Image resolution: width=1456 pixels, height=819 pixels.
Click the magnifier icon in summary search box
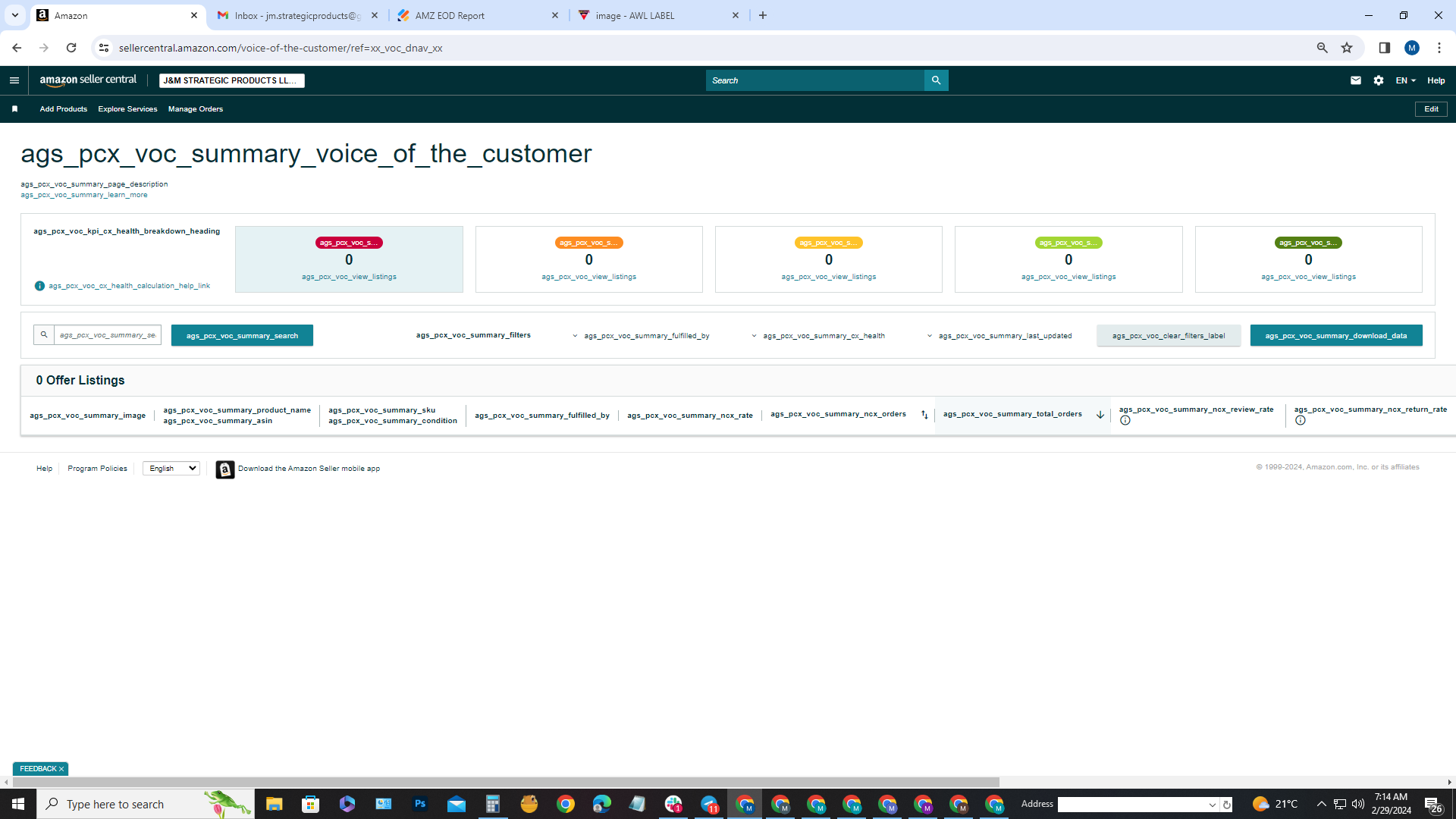(44, 334)
